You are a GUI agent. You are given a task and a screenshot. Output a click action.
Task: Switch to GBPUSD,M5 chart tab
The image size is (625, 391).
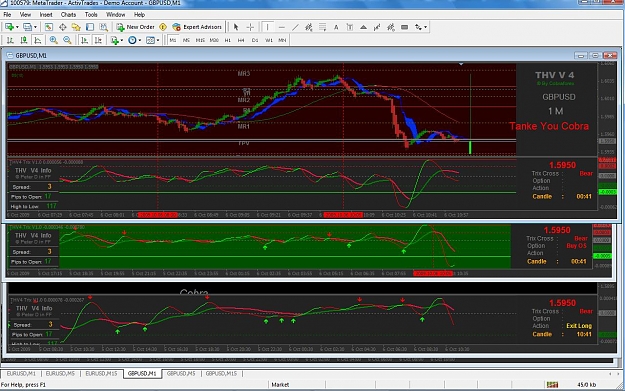pyautogui.click(x=181, y=374)
